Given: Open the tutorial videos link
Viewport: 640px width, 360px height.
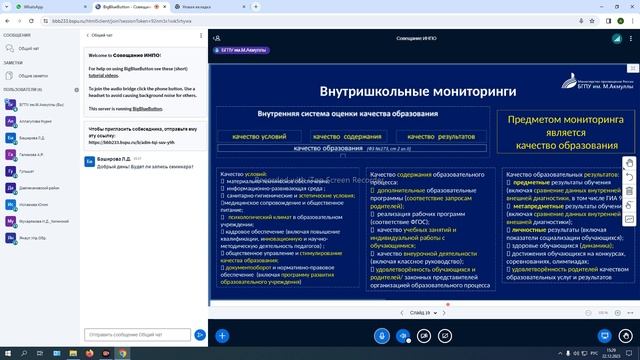Looking at the screenshot, I should pyautogui.click(x=103, y=76).
